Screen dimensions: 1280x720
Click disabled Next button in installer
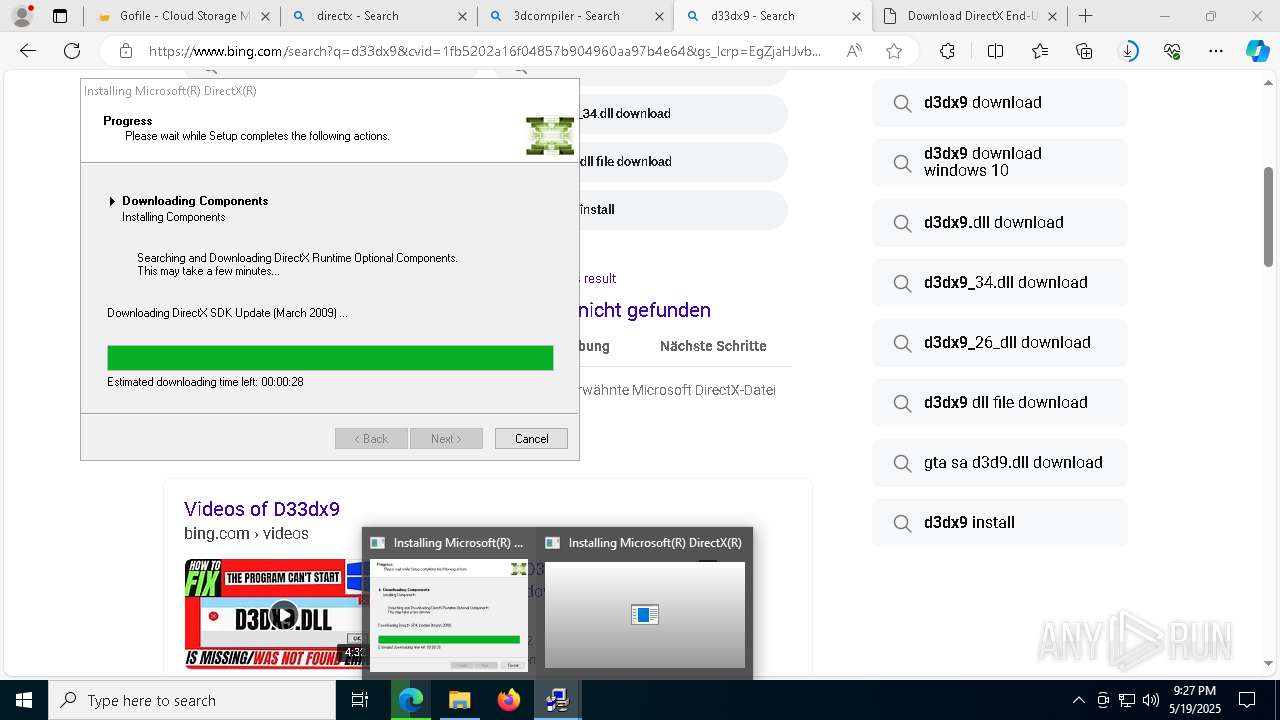[x=446, y=439]
